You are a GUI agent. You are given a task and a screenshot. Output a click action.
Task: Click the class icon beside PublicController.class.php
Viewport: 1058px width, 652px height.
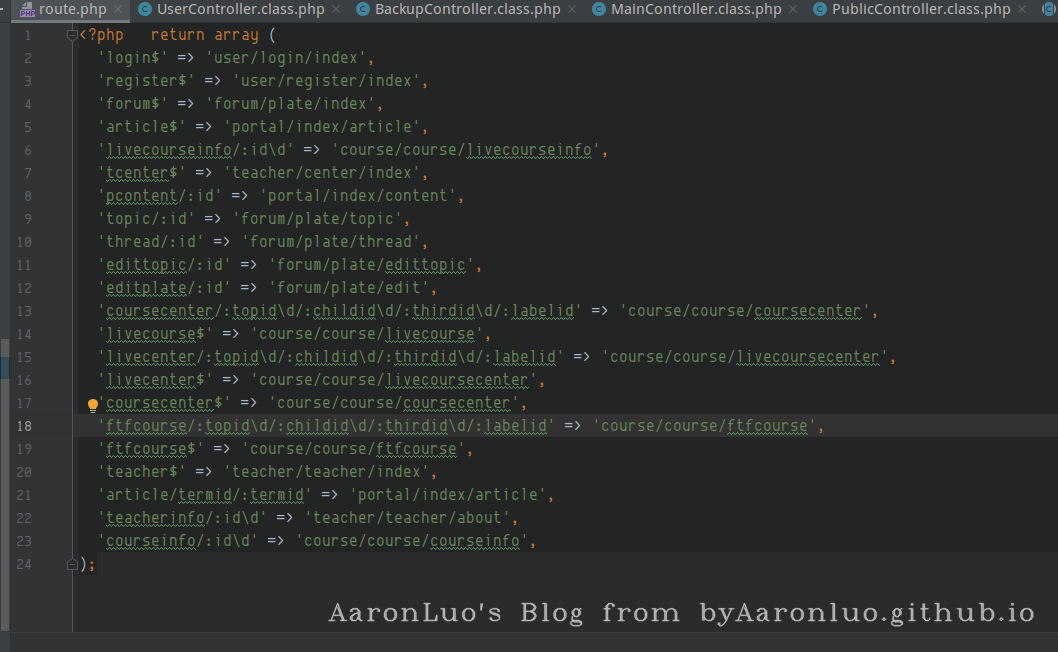[x=821, y=10]
